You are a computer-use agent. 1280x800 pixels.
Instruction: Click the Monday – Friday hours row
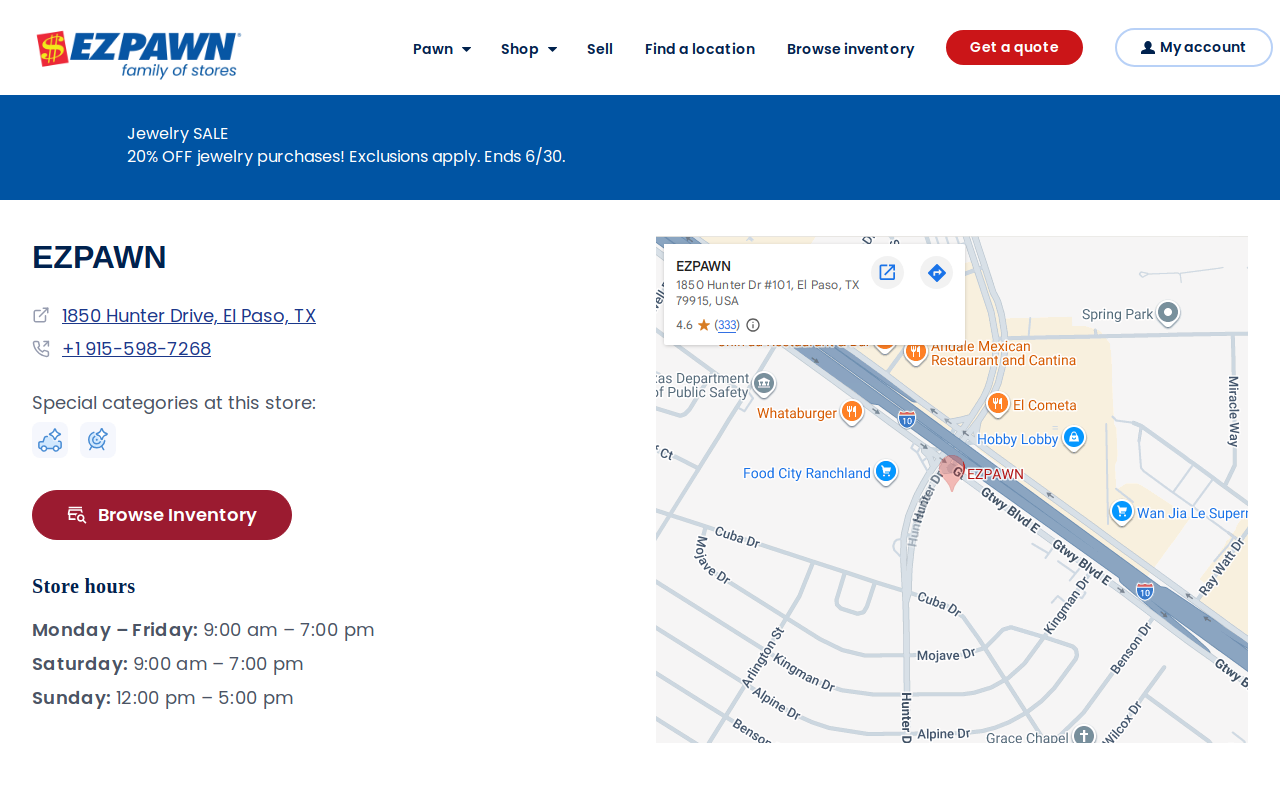coord(203,630)
